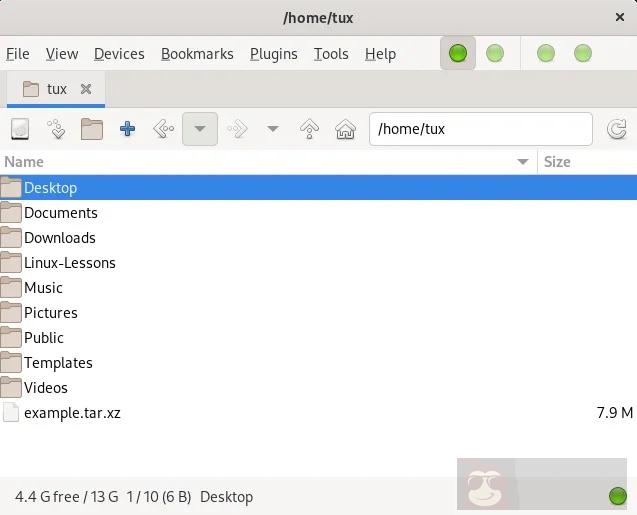
Task: Select the Downloads folder
Action: pyautogui.click(x=318, y=238)
